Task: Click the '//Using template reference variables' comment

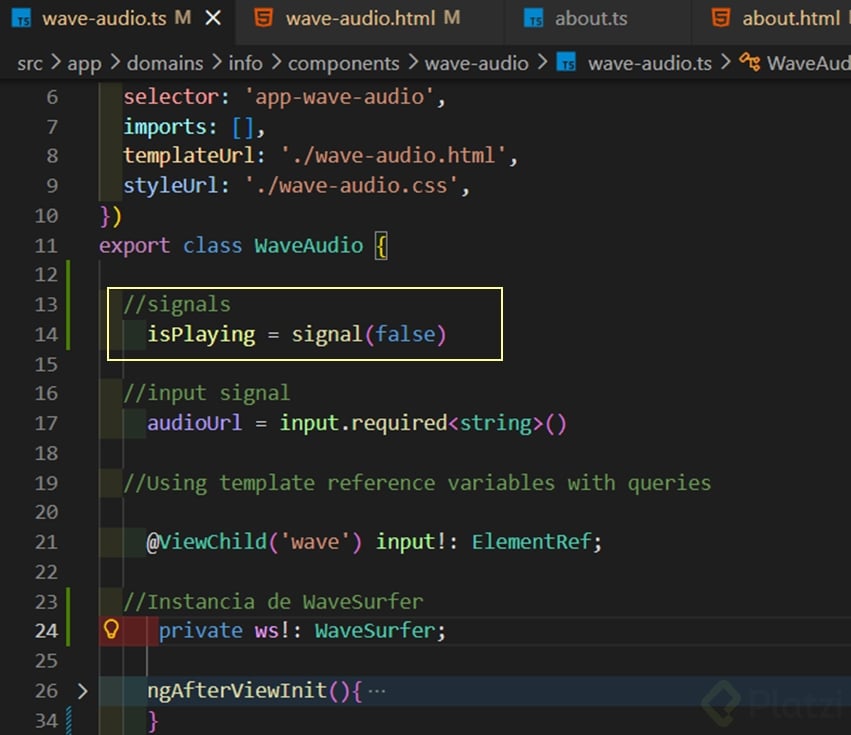Action: 417,483
